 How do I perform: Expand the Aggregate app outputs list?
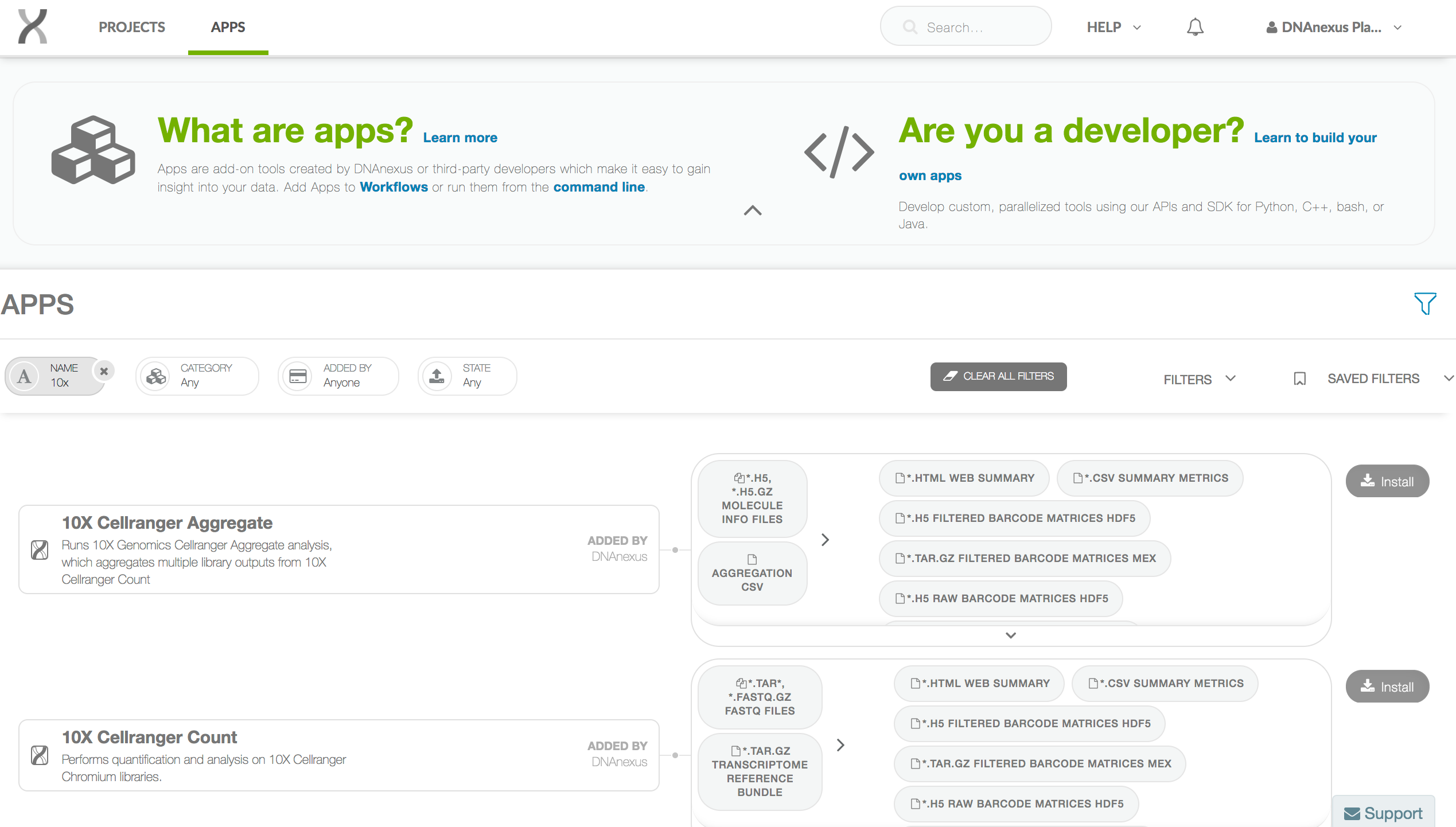(x=1011, y=635)
